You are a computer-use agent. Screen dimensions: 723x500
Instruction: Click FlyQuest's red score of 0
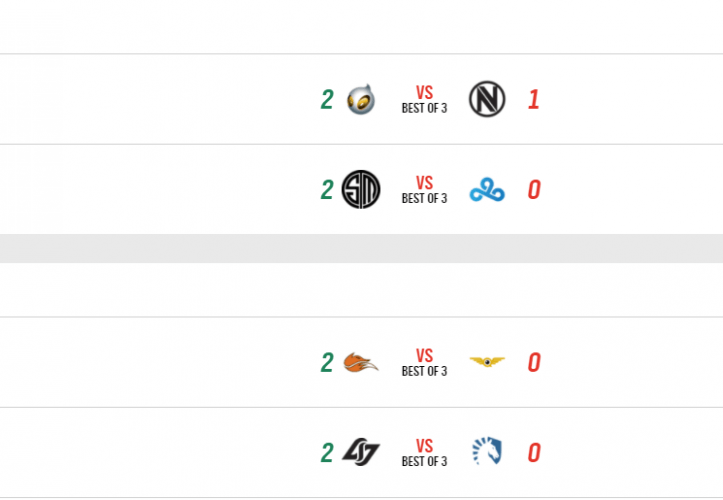coord(534,362)
